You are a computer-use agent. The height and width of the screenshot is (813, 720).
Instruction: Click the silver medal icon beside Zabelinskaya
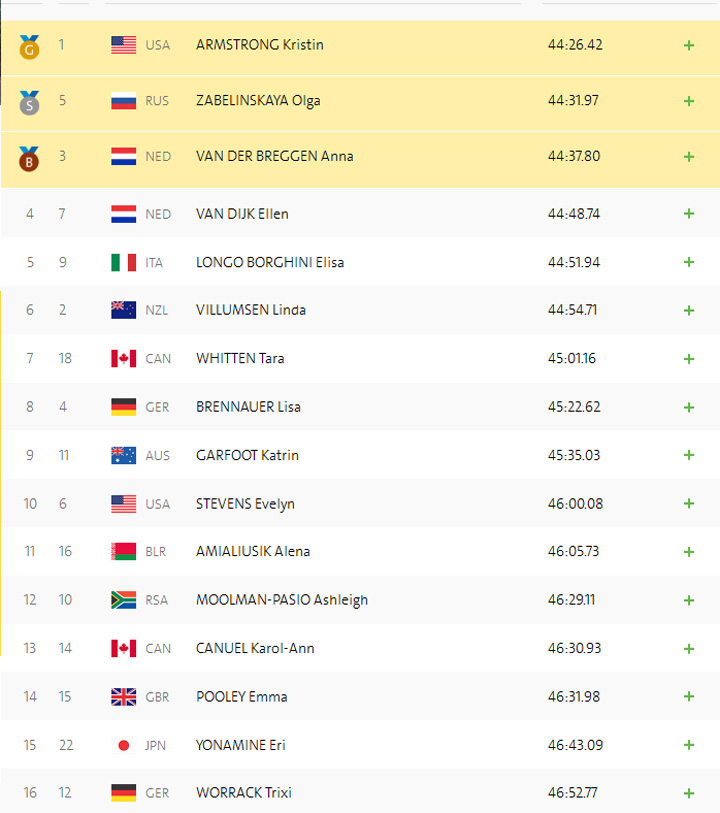tap(29, 101)
